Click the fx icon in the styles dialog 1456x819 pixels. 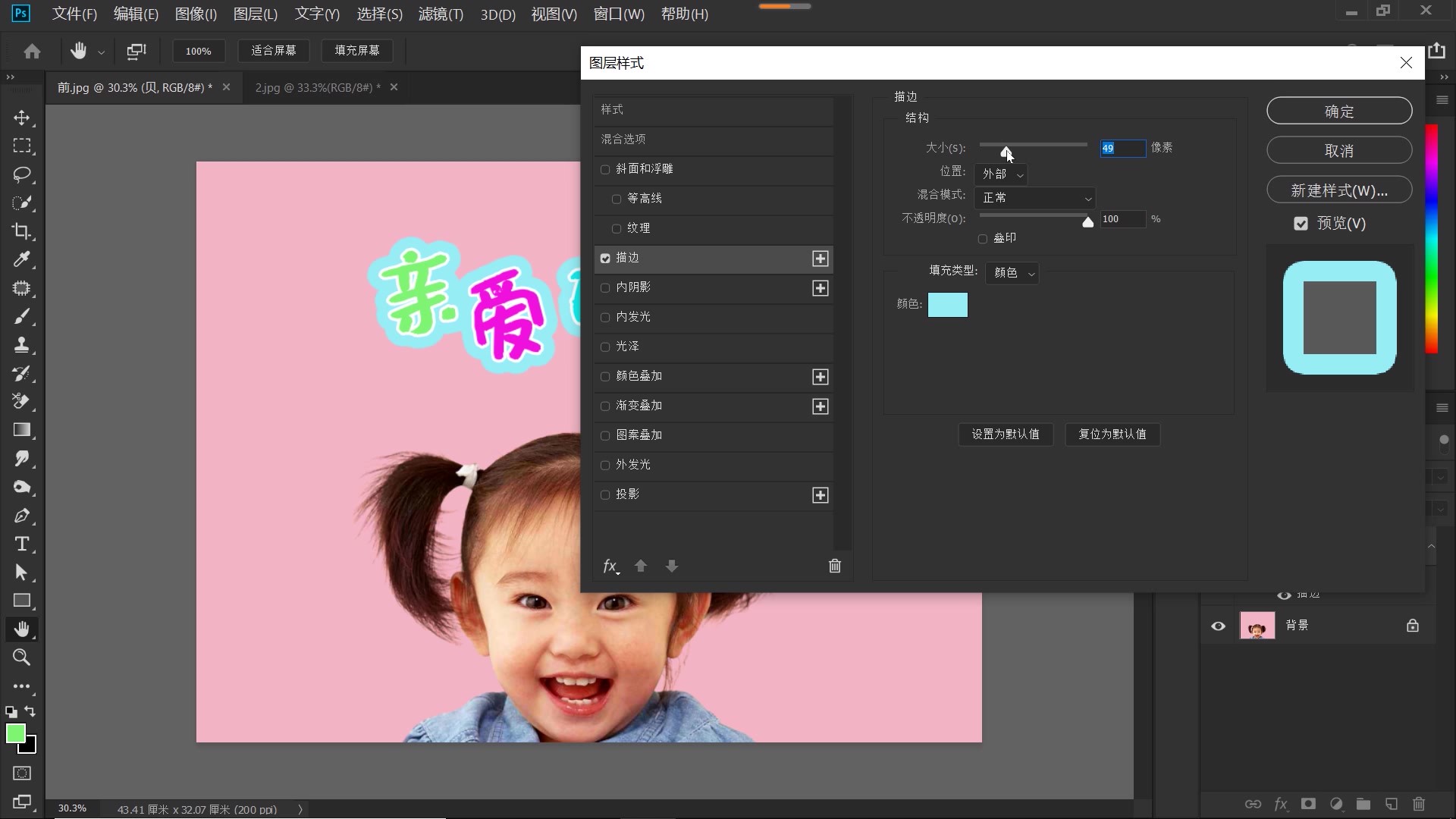click(x=610, y=566)
